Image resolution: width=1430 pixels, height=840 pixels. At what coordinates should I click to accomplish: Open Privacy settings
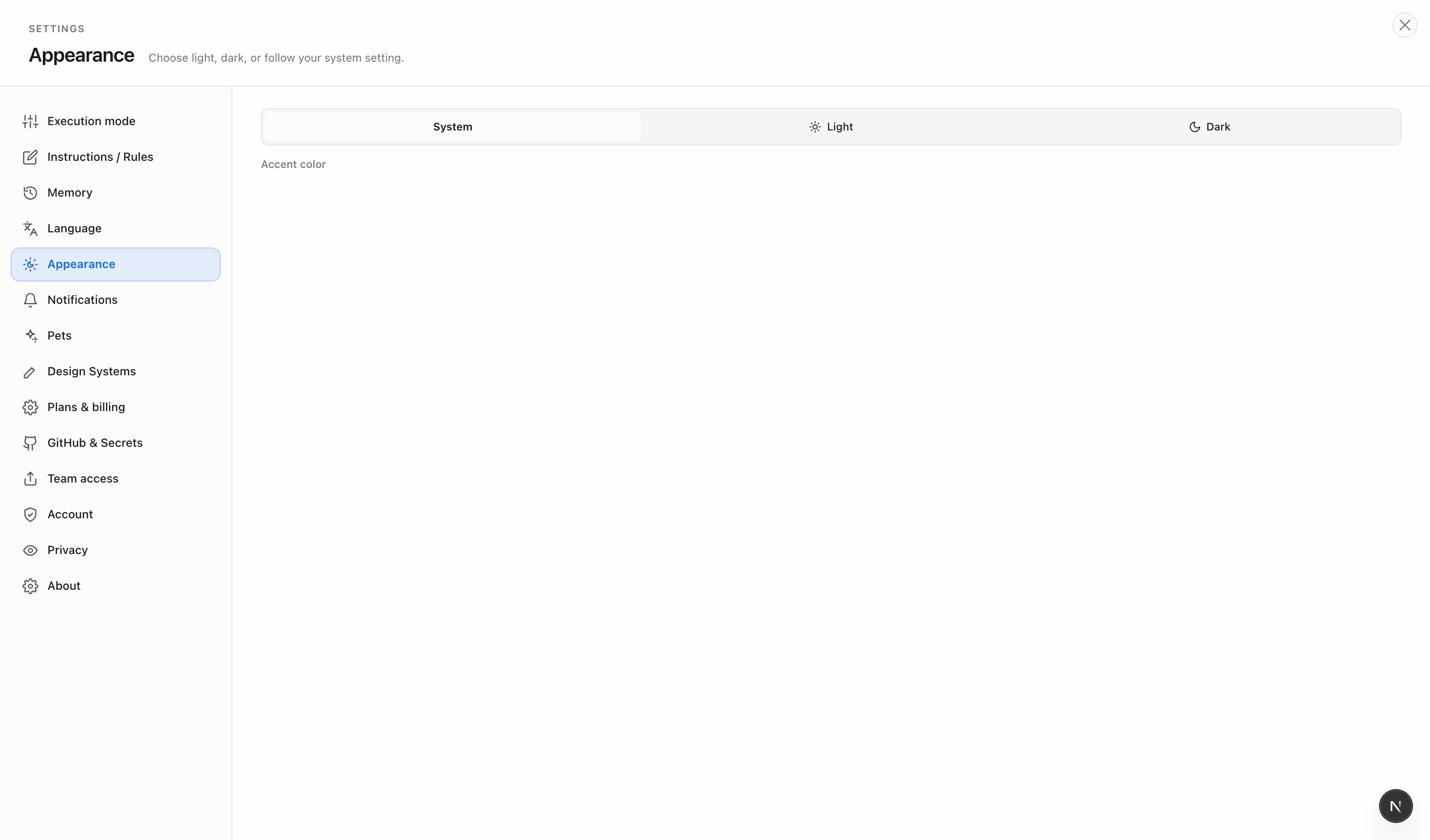[116, 550]
